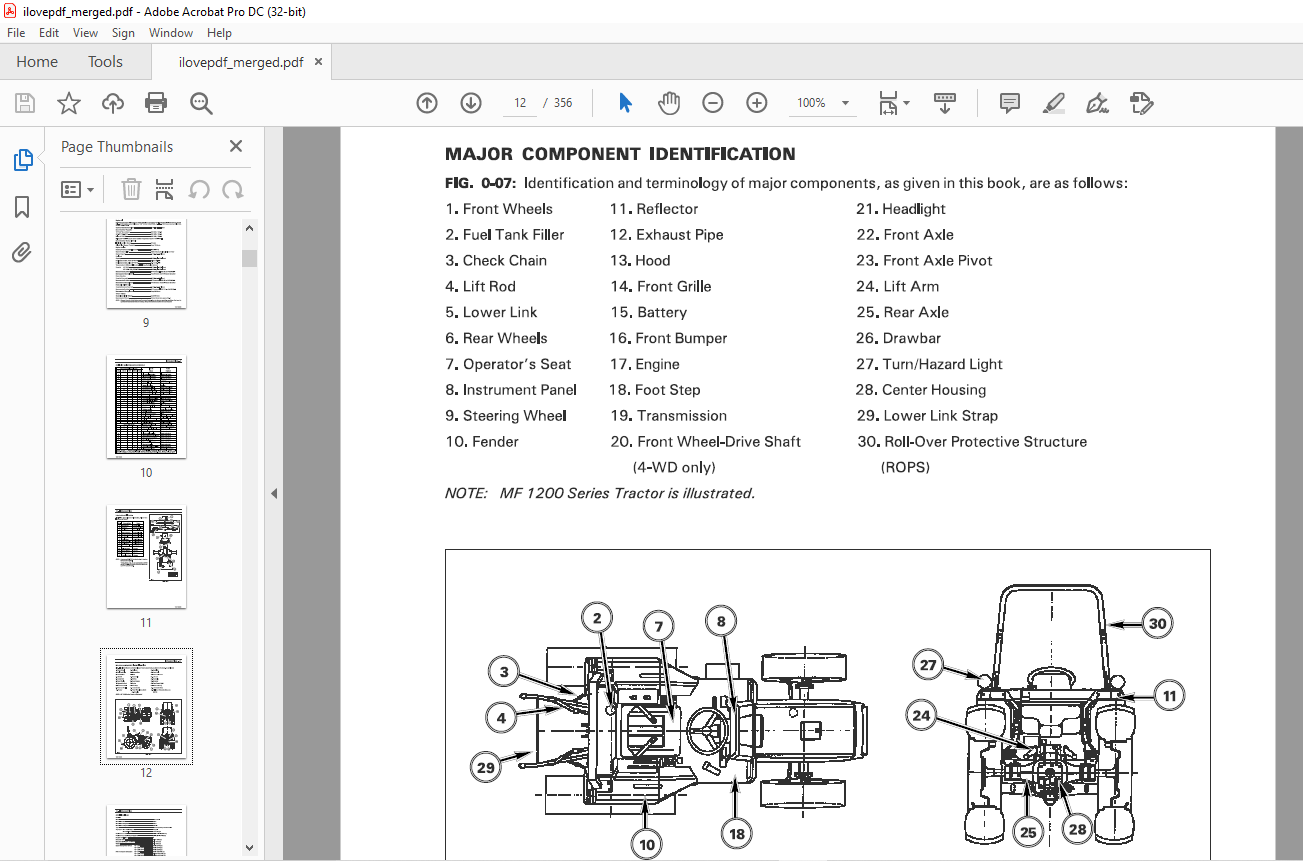Click the '23. Front Axle Pivot' entry

click(x=924, y=261)
